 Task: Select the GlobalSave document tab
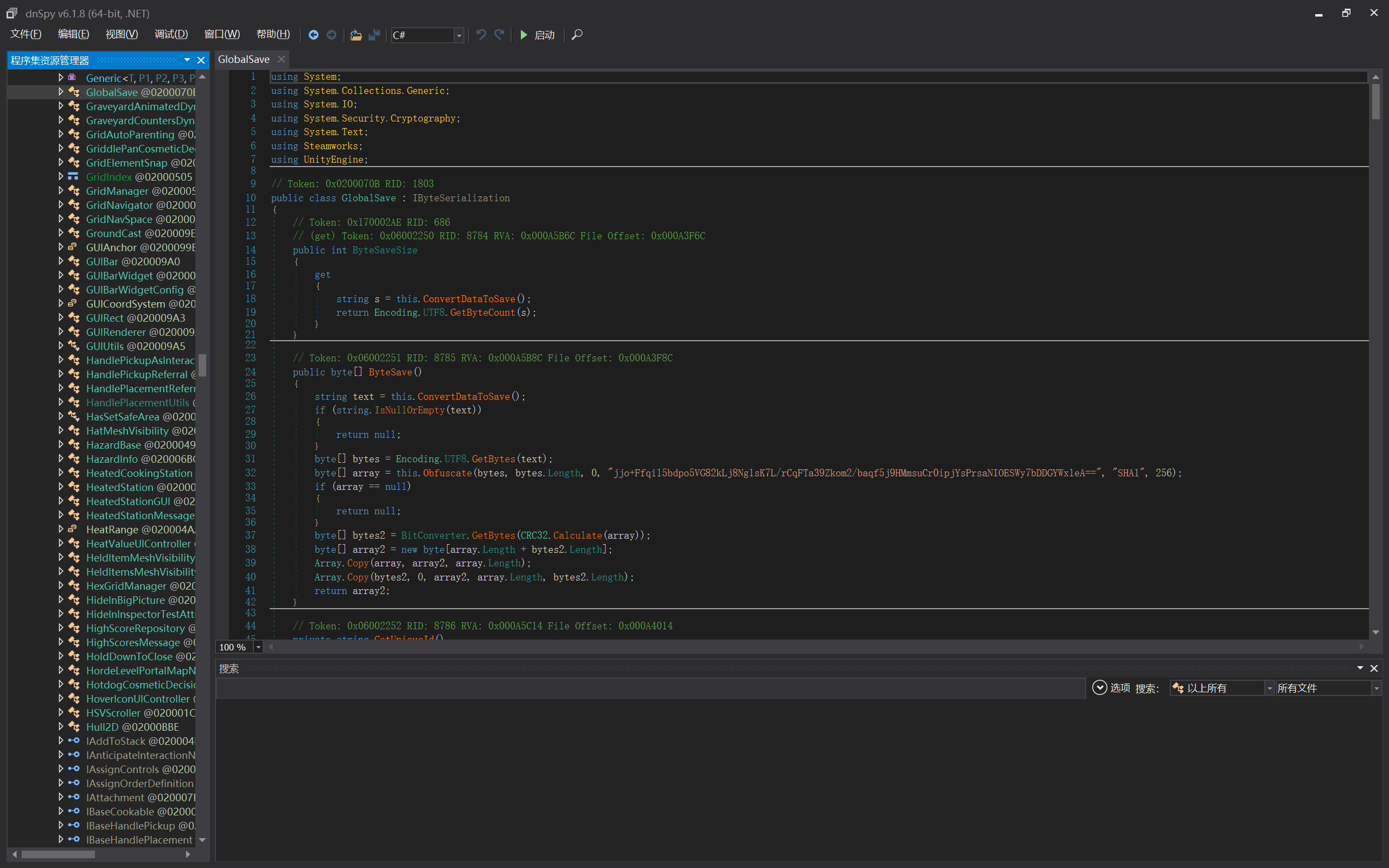244,59
